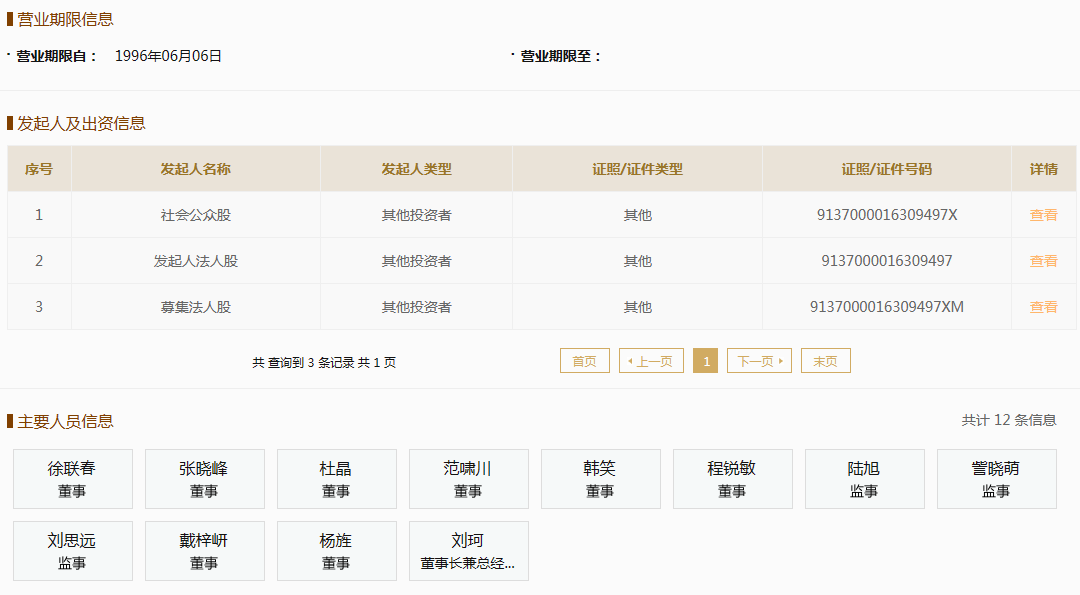
Task: View details of 募集法人股 row
Action: pyautogui.click(x=1043, y=307)
